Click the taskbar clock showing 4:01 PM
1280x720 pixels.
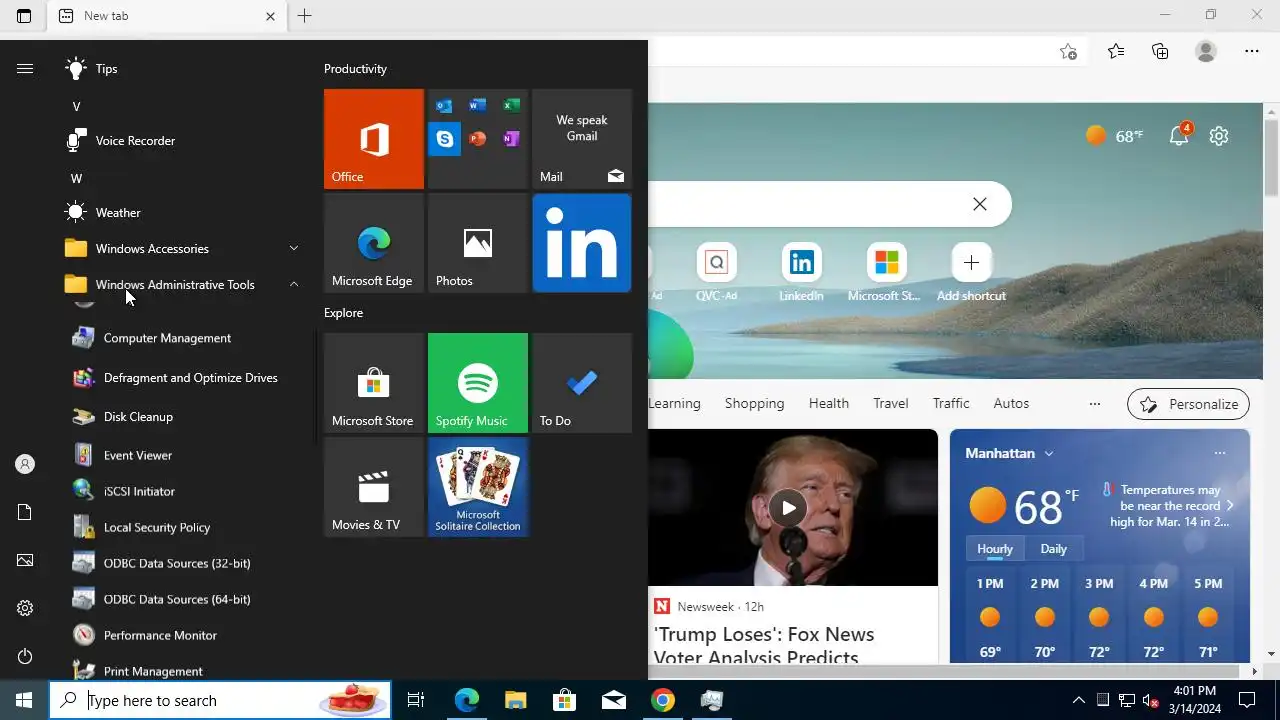pos(1194,700)
